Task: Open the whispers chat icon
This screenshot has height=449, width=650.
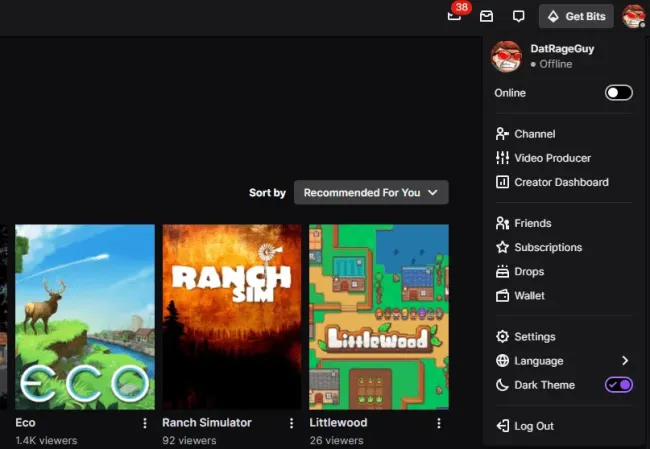Action: [518, 16]
